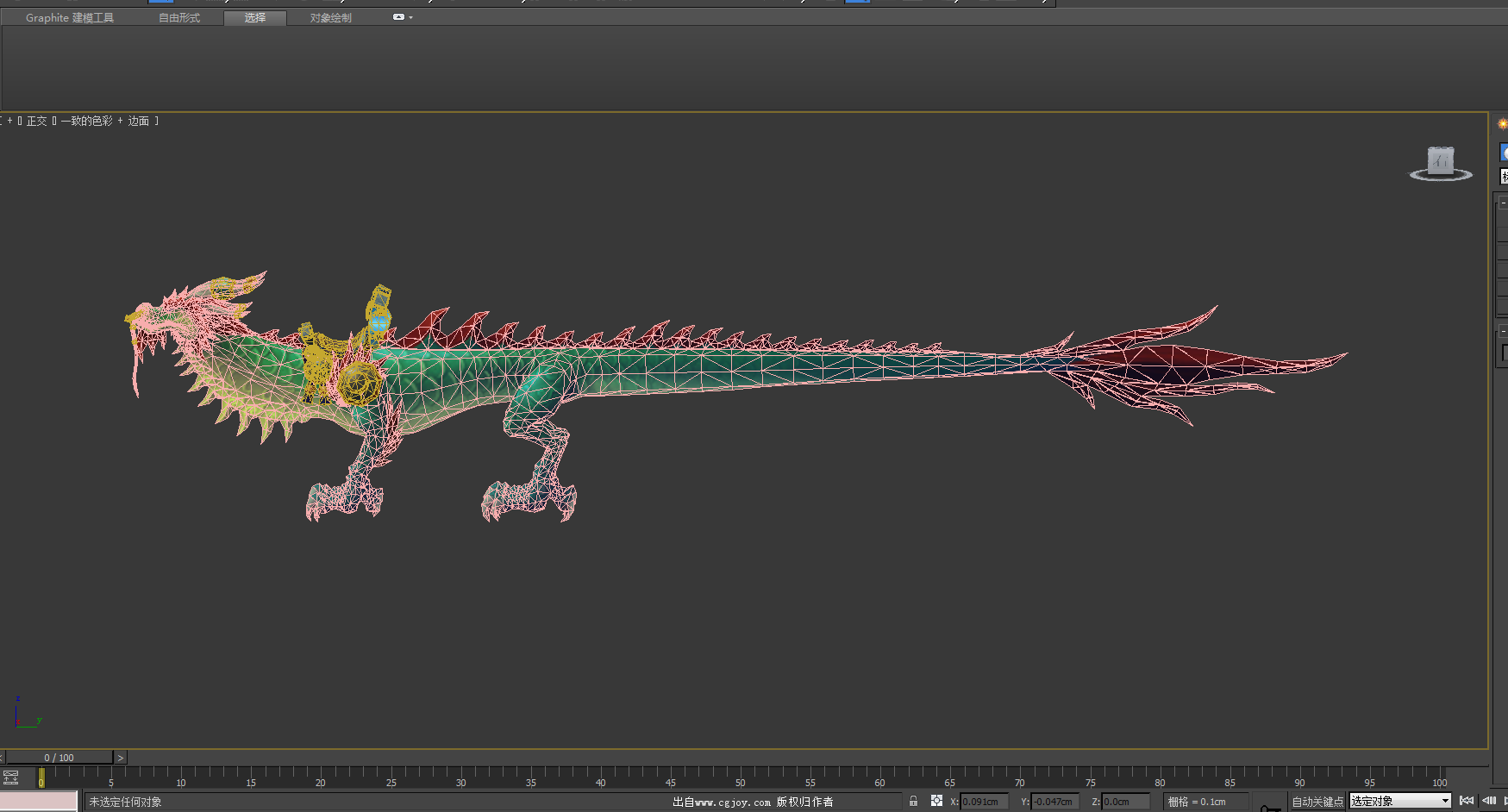
Task: Click the ViewCube compass ring
Action: click(1441, 176)
